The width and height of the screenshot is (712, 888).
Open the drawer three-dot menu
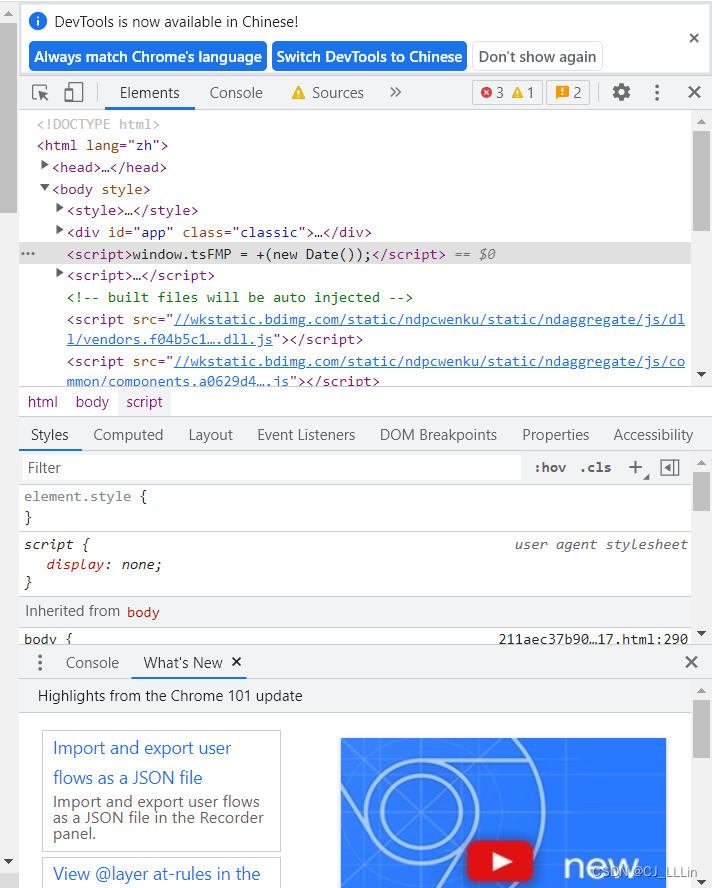(40, 663)
